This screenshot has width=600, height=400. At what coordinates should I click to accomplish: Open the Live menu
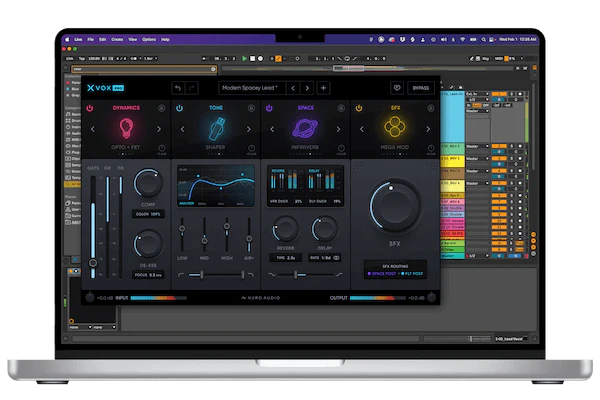78,39
